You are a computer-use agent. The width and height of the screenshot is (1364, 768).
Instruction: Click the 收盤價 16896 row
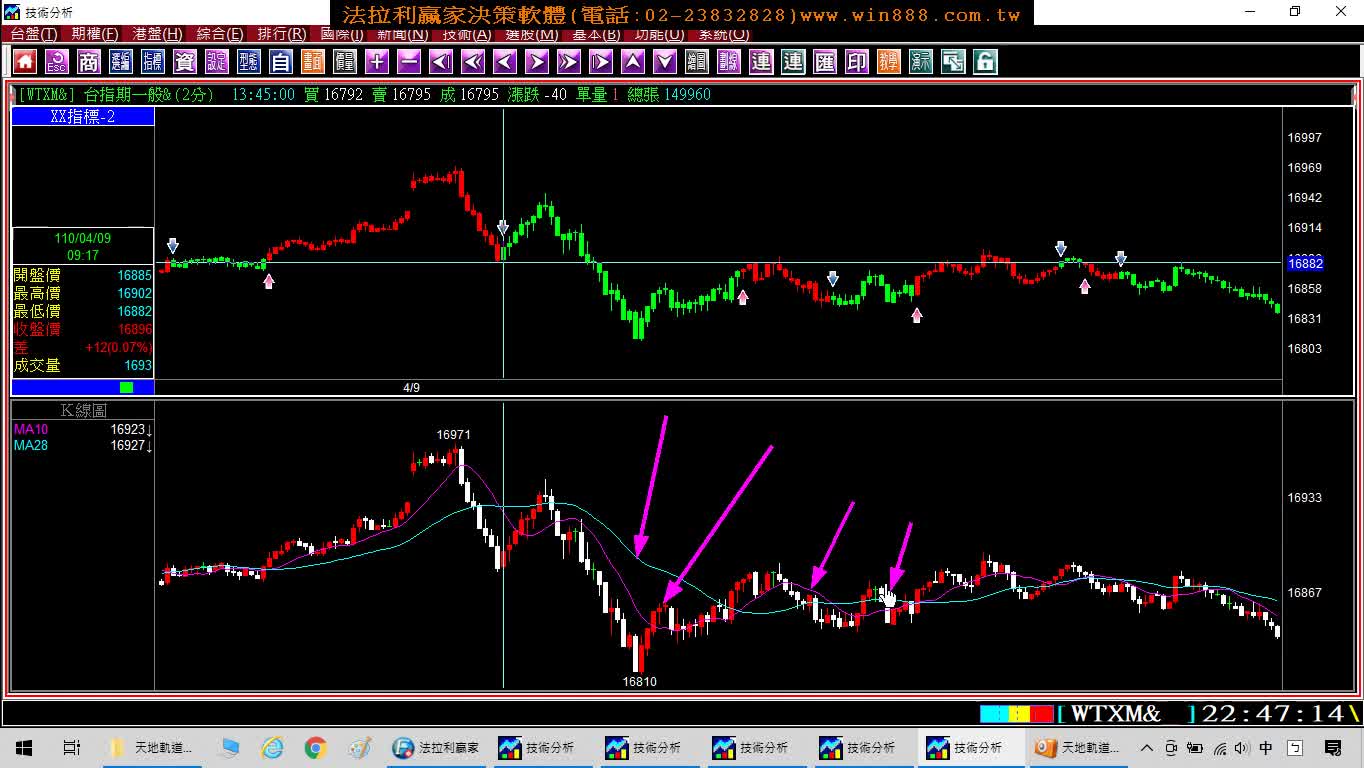point(83,329)
